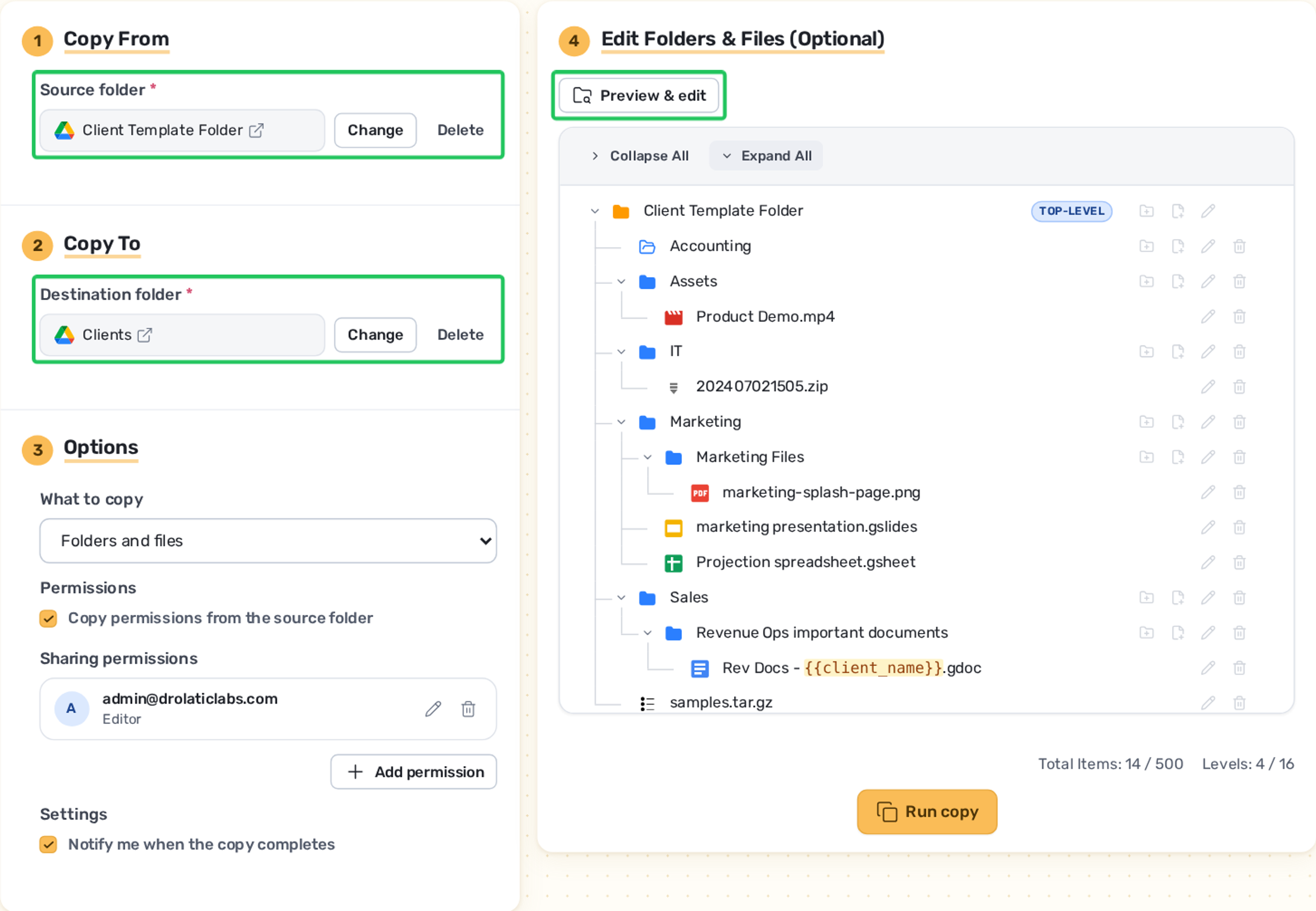The height and width of the screenshot is (911, 1316).
Task: Toggle Notify me when the copy completes
Action: point(48,845)
